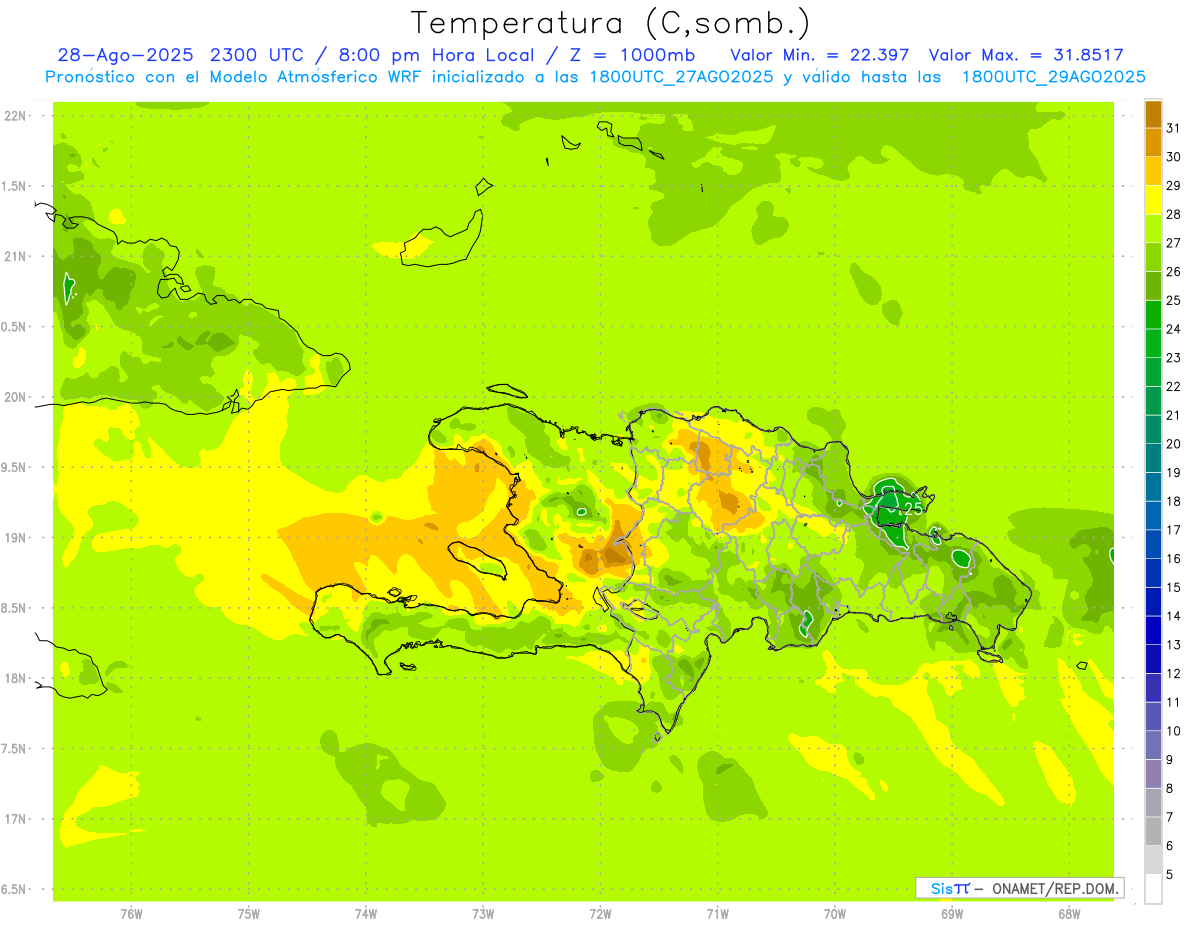Viewport: 1200px width, 927px height.
Task: Click the '28' colorbar label
Action: (x=1173, y=214)
